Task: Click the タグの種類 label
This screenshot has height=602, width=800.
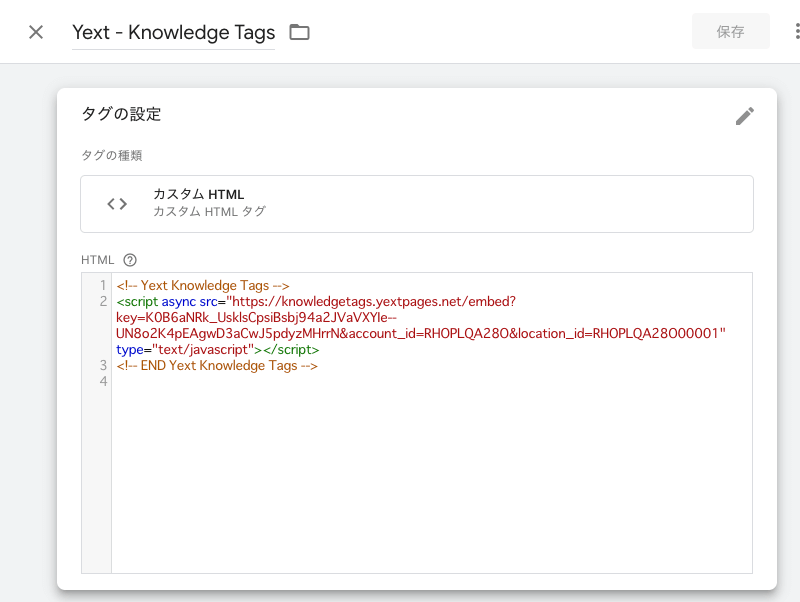Action: [x=112, y=155]
